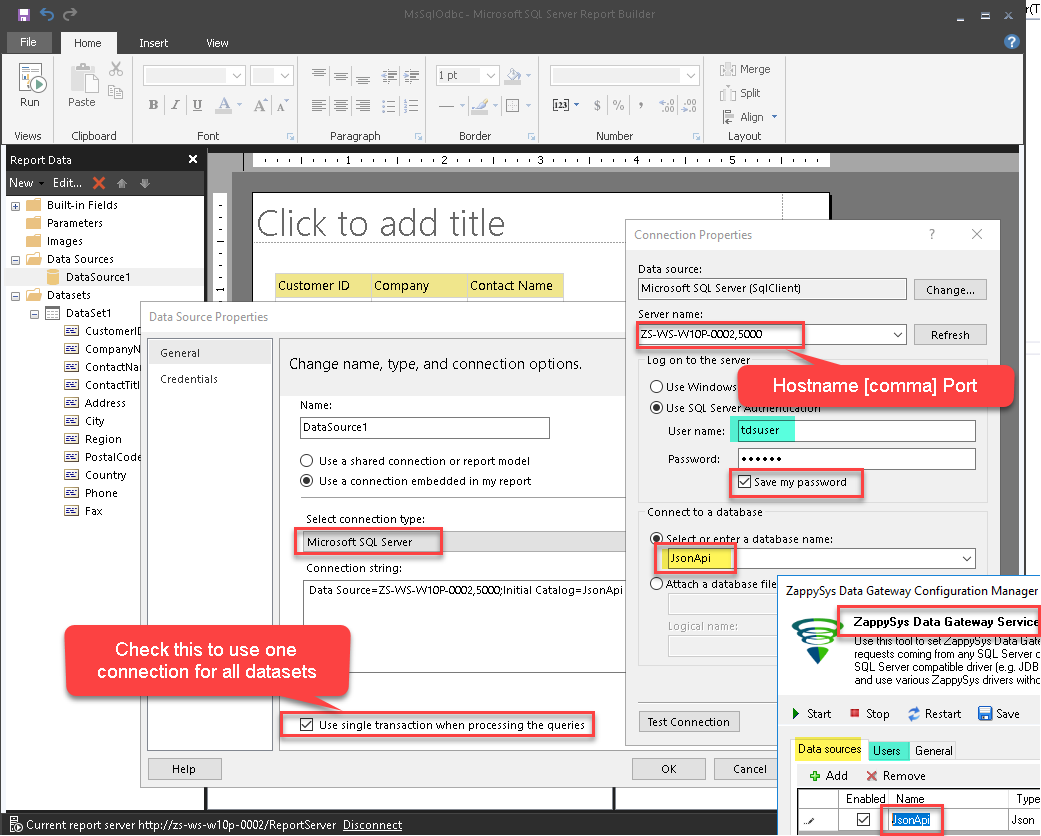Click the move down arrow in Report Data

pyautogui.click(x=145, y=183)
